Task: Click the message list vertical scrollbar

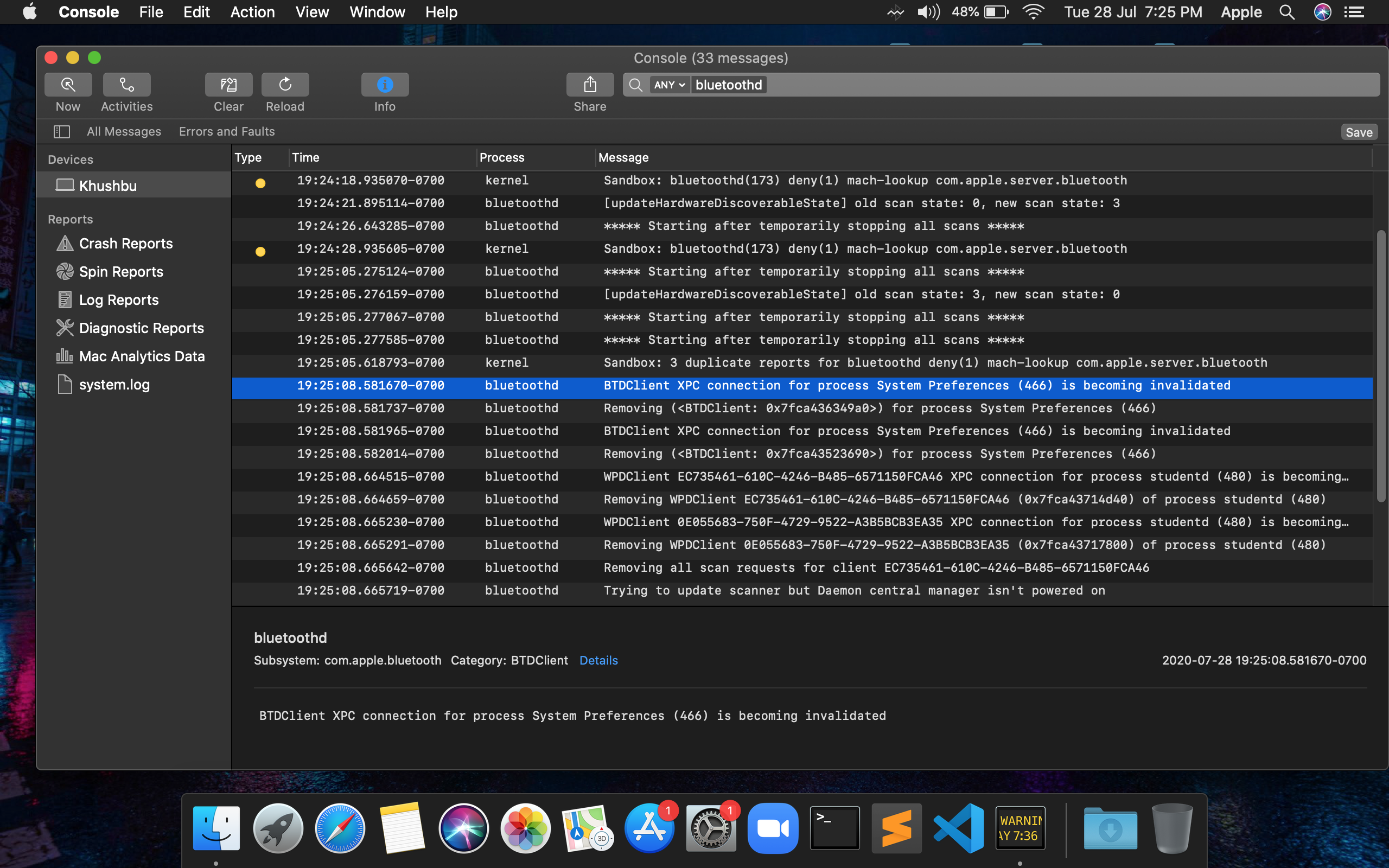Action: click(x=1380, y=367)
